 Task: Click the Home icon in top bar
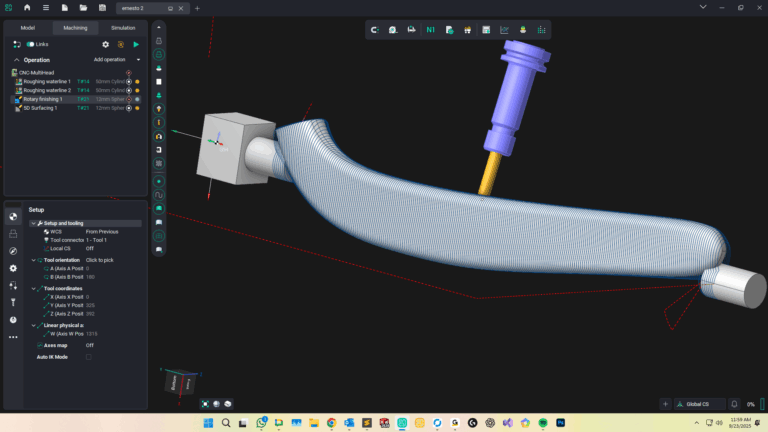pyautogui.click(x=27, y=8)
